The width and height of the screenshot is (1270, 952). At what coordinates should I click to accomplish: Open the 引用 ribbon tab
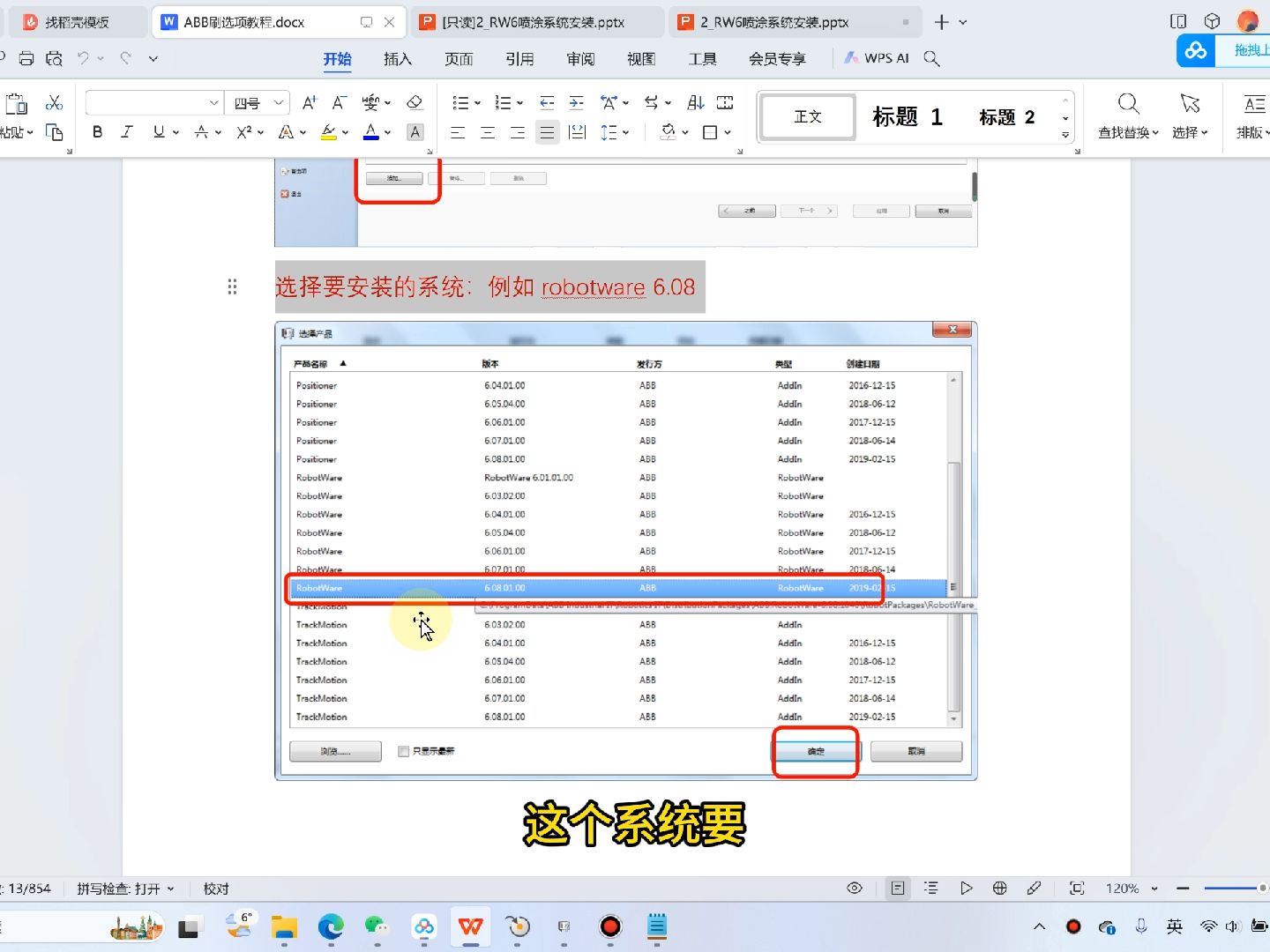tap(519, 59)
